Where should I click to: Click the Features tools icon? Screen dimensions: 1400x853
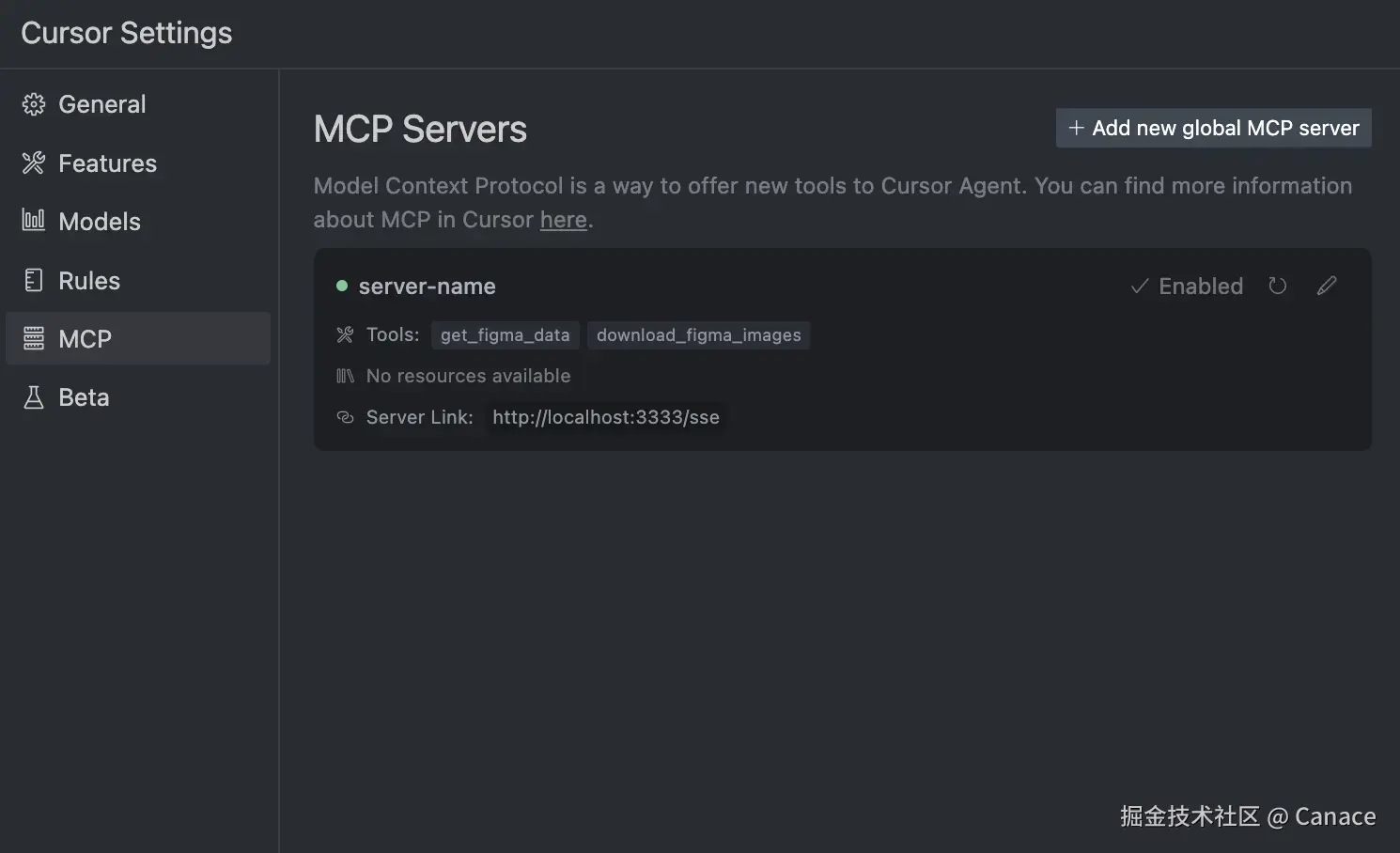click(34, 163)
